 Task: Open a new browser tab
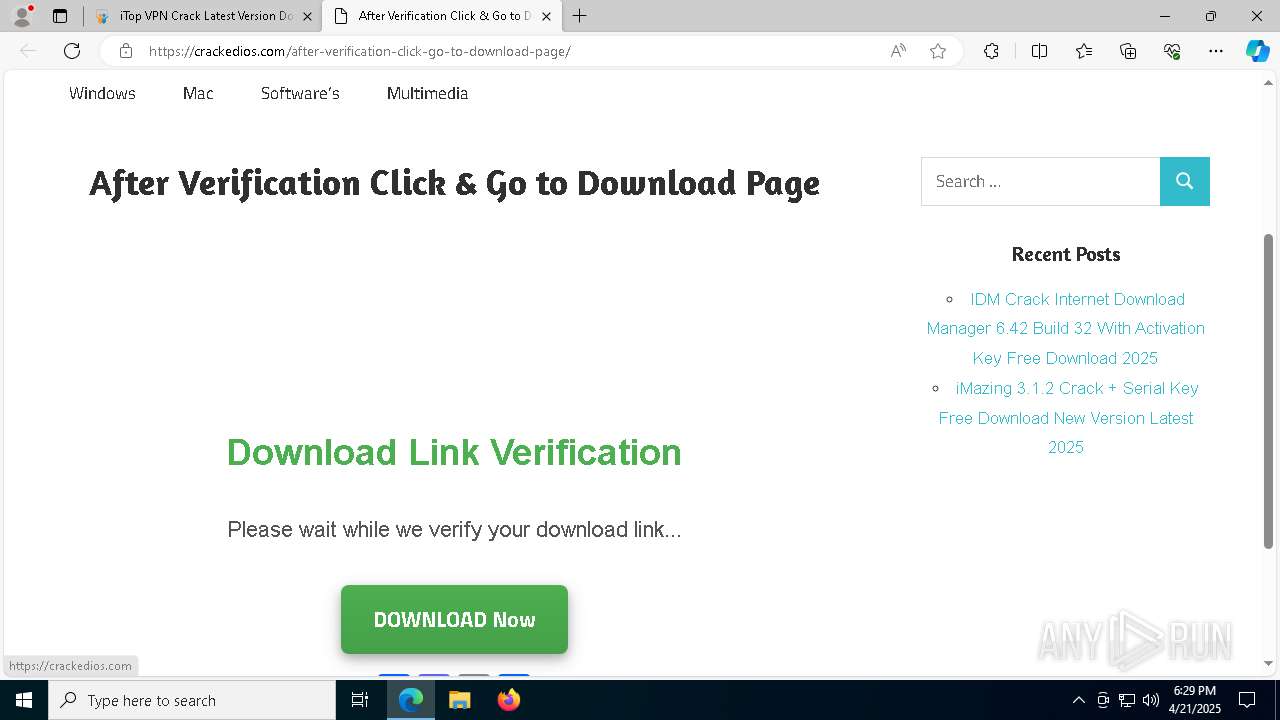point(579,16)
